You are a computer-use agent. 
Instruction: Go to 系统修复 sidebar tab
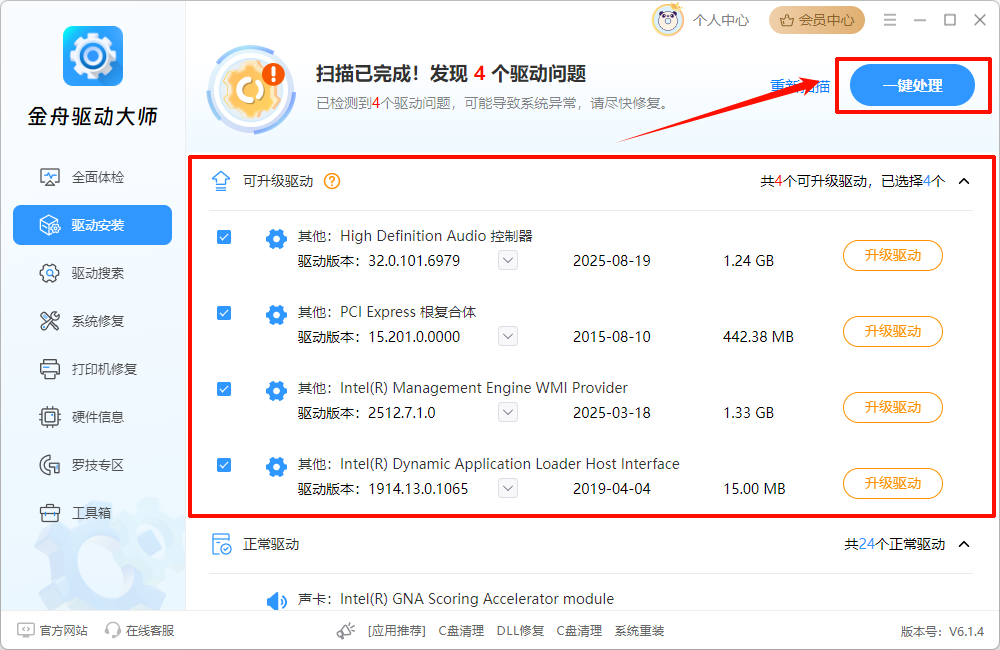point(92,321)
